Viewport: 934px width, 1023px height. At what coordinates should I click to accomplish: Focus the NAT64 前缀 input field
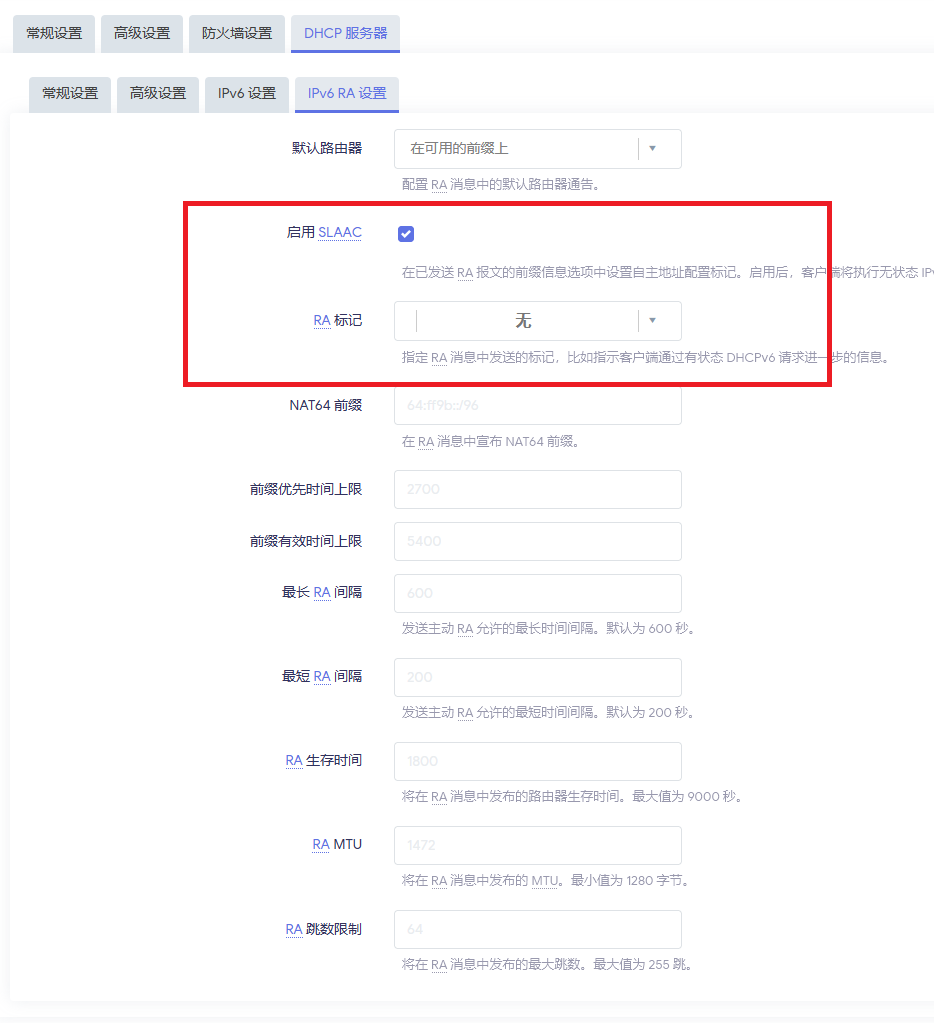coord(537,405)
